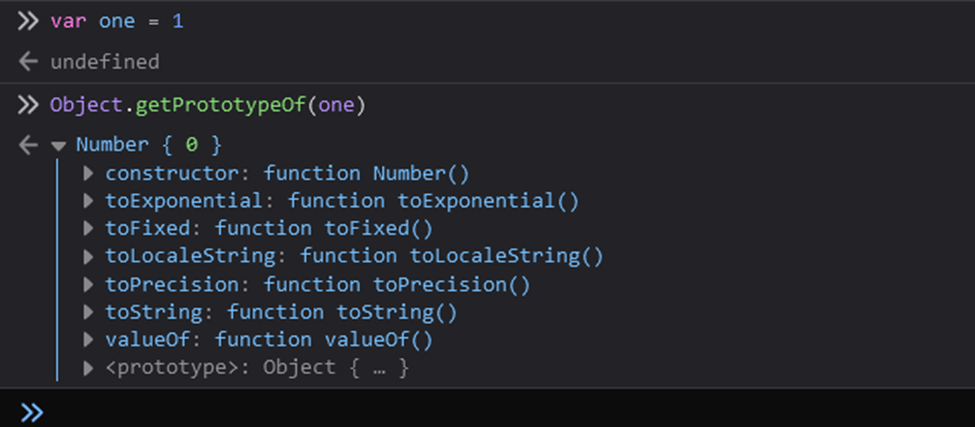Expand the constructor property arrow

tap(88, 173)
